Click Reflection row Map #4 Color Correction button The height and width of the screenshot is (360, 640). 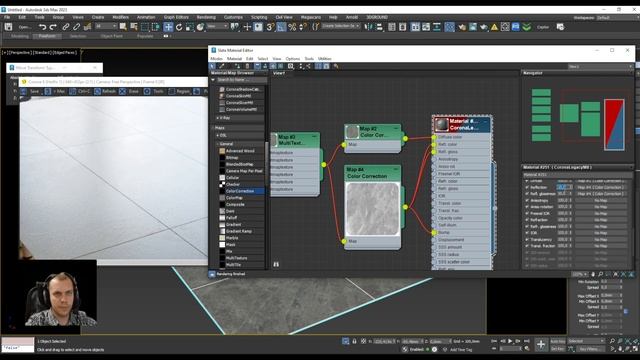(601, 187)
